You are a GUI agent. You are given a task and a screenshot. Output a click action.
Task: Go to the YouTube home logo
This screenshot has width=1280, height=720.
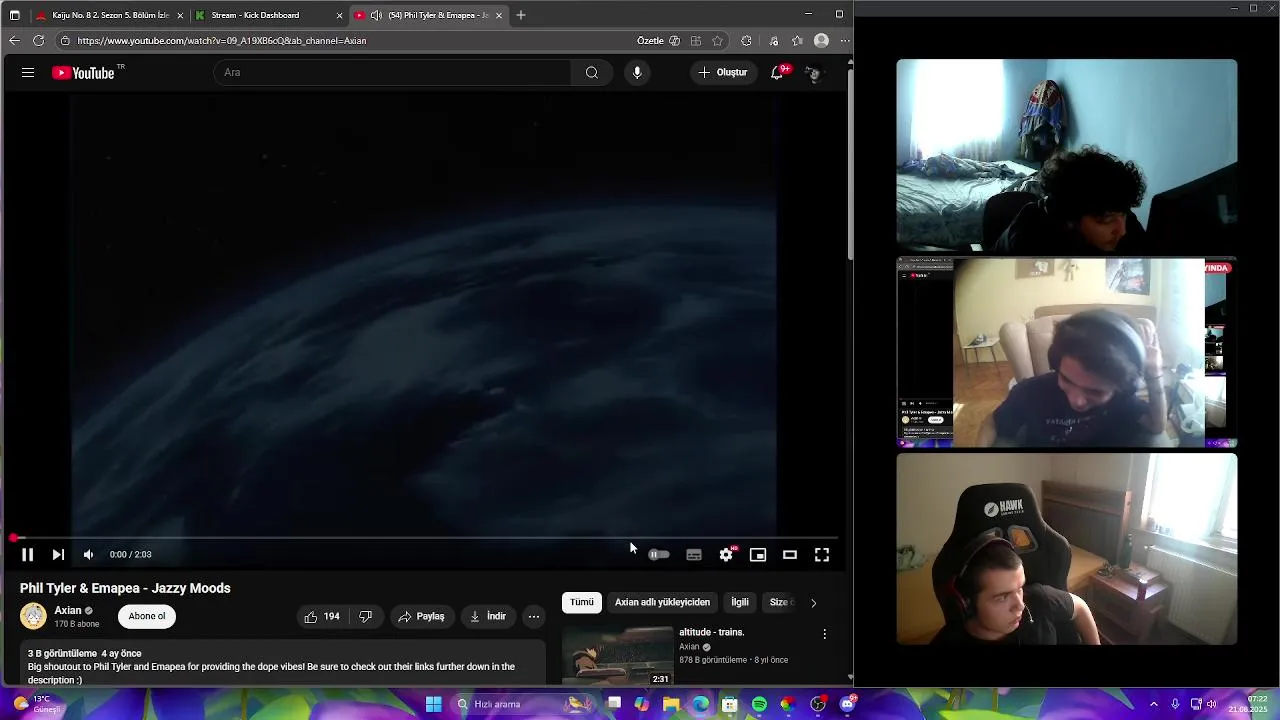point(84,72)
